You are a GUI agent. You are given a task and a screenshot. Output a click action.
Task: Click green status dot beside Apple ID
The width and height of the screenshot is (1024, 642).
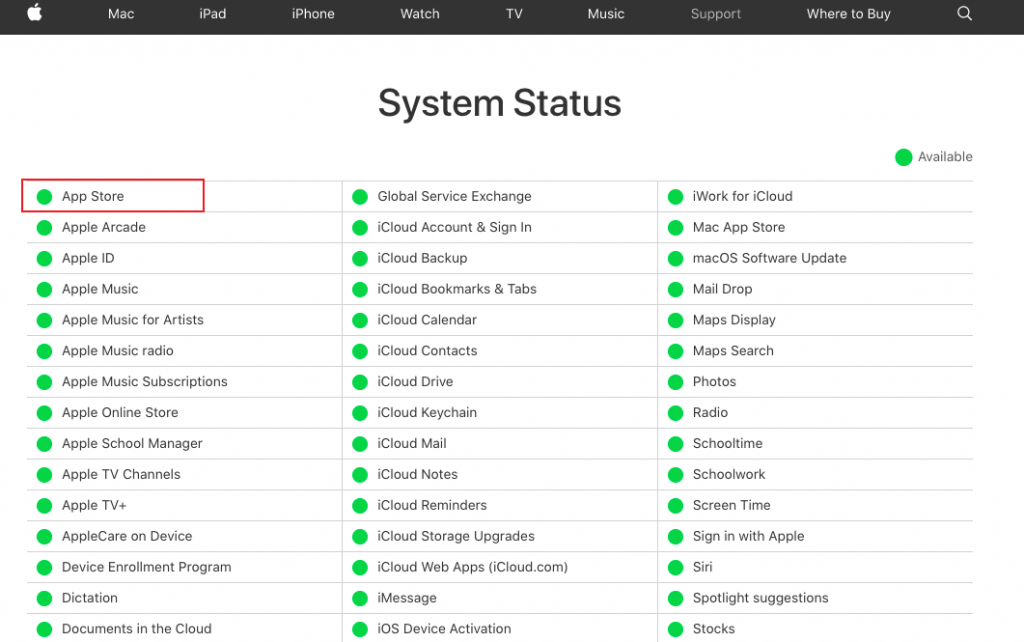tap(44, 259)
